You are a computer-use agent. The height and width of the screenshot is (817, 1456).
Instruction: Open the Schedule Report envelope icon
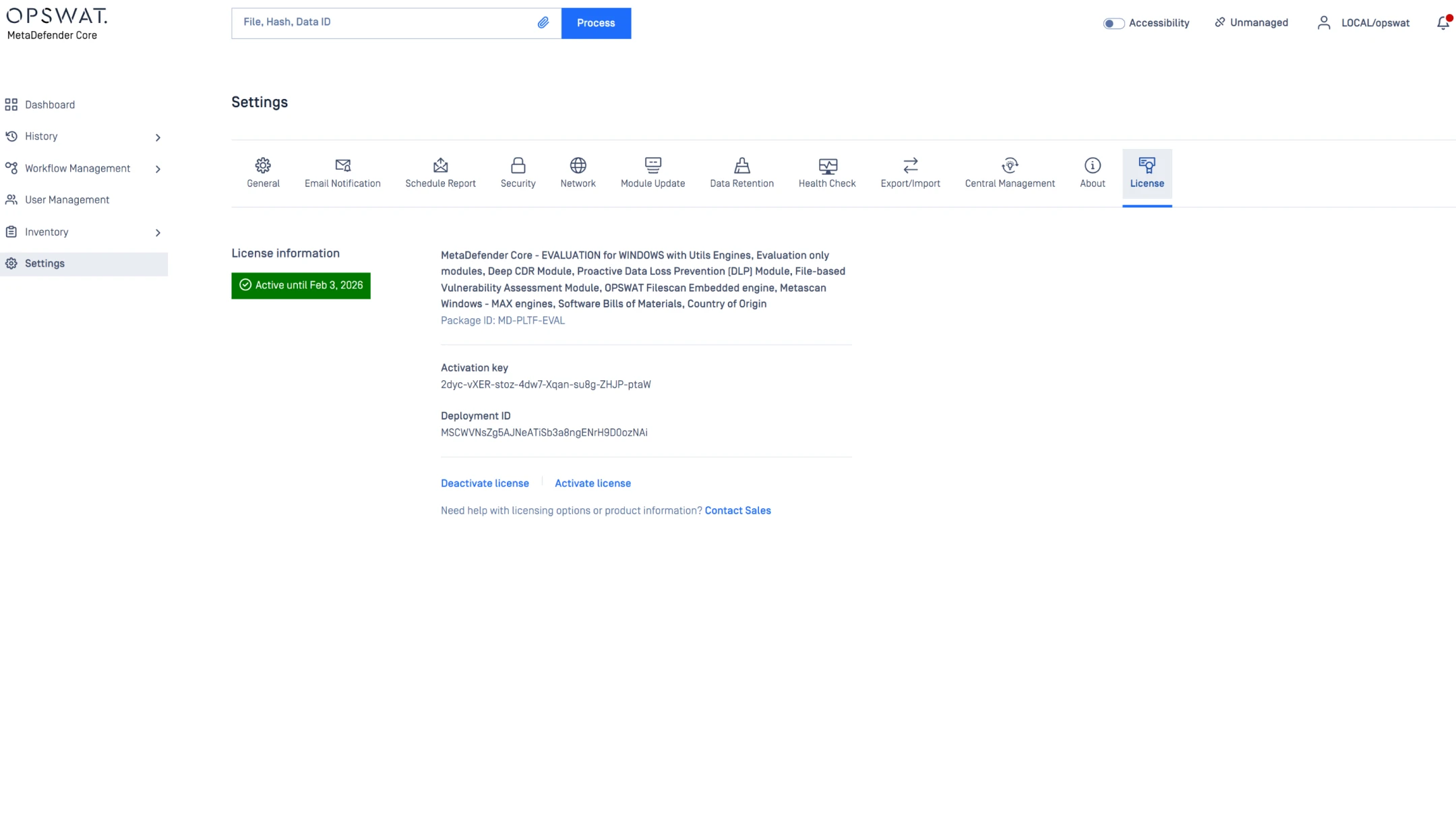point(440,165)
